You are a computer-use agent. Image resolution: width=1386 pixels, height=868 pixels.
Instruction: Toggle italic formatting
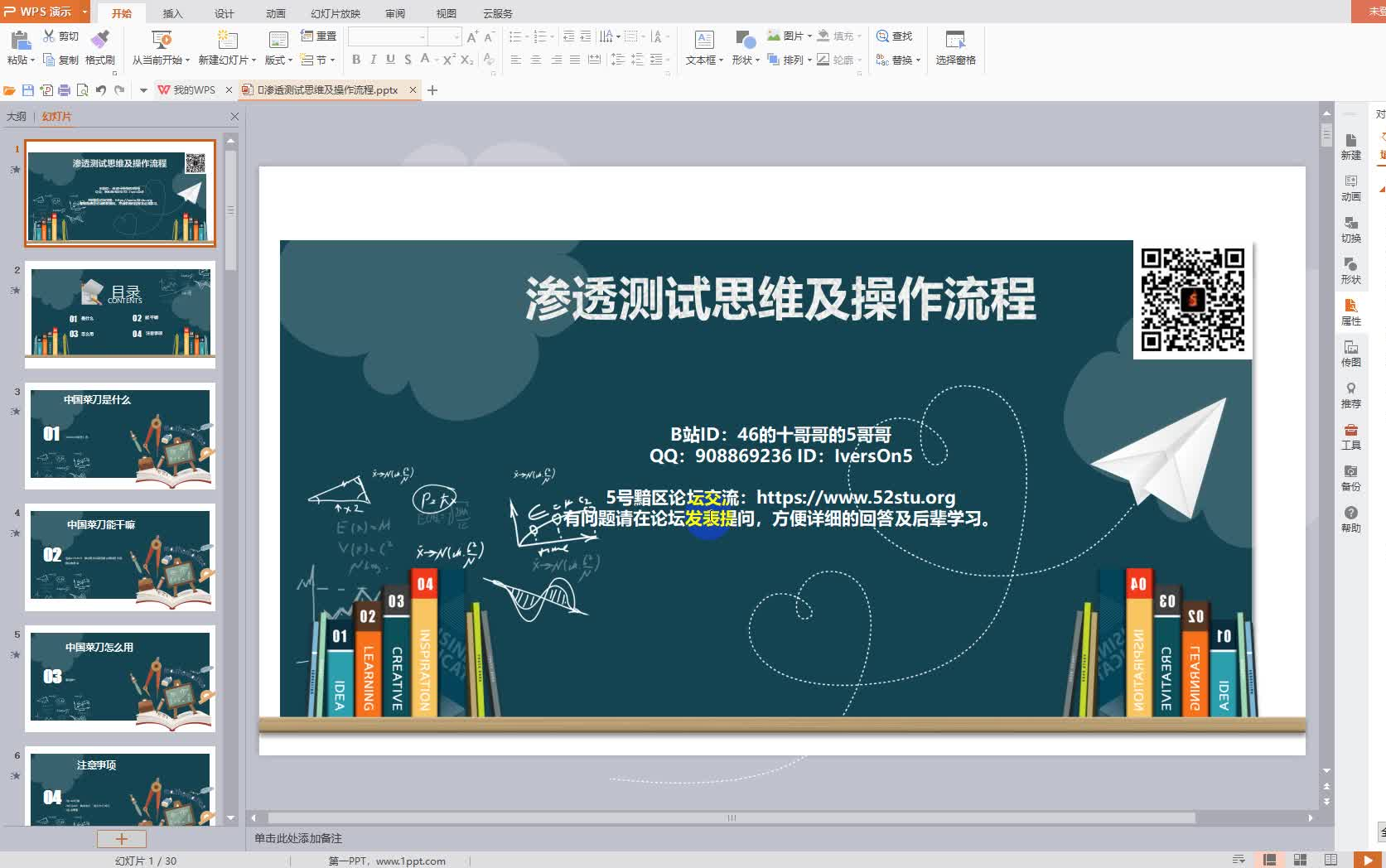pyautogui.click(x=374, y=60)
